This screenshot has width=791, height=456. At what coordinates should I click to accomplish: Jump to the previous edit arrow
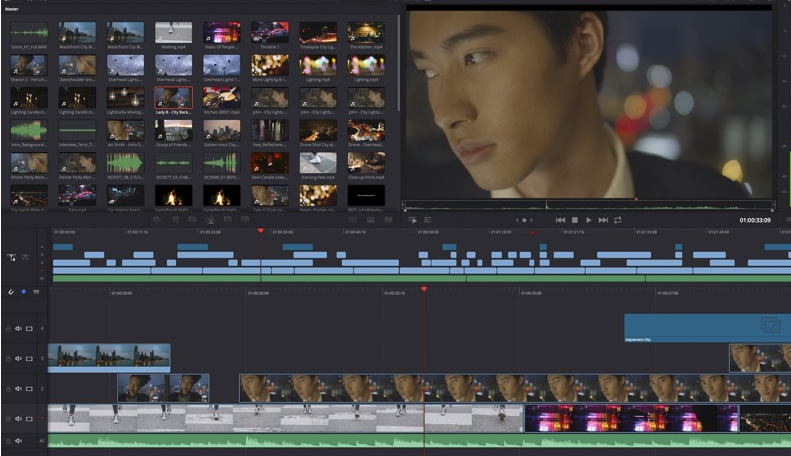517,220
